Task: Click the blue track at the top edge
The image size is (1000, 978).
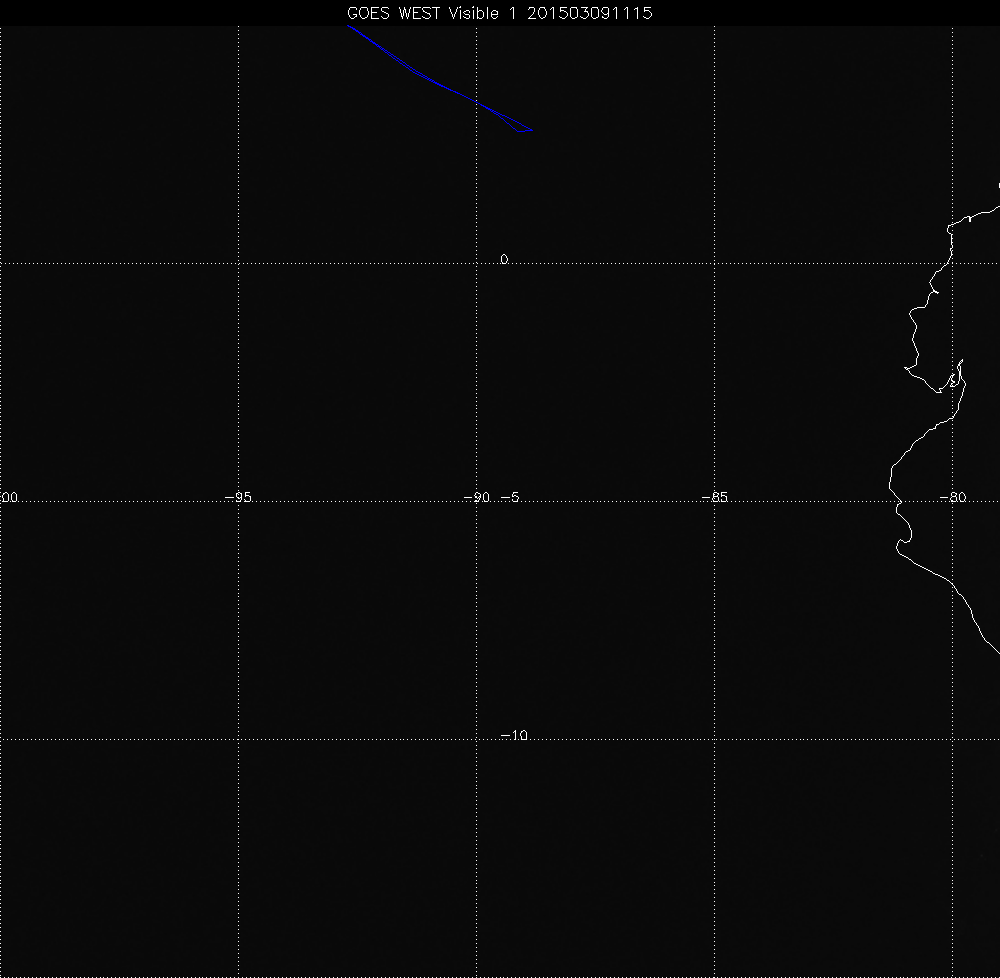Action: coord(349,27)
